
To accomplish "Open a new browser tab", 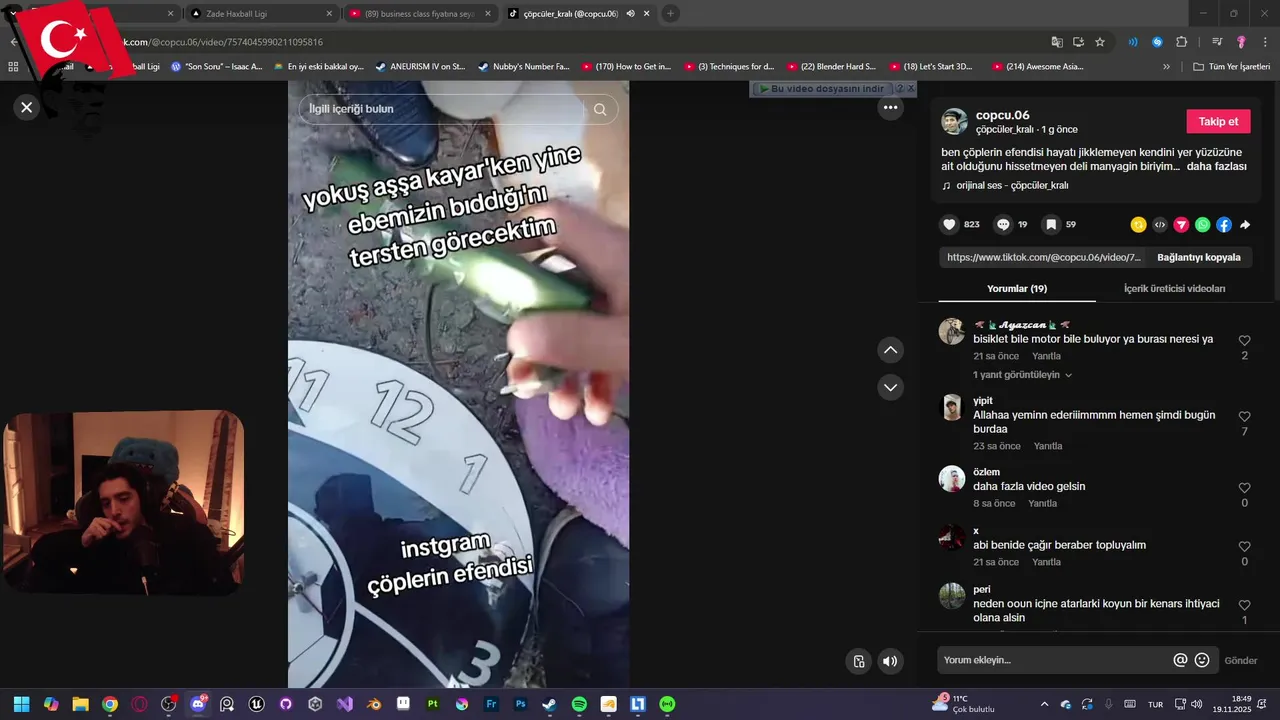I will 670,14.
